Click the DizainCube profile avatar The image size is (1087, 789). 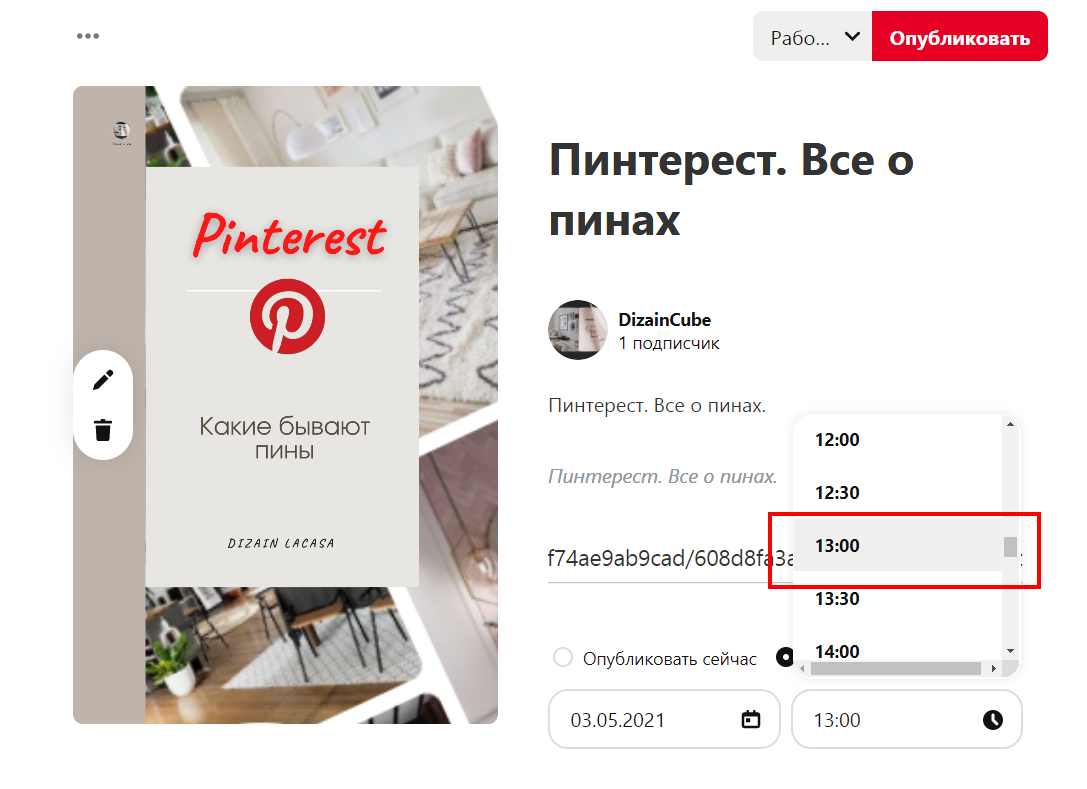[577, 330]
